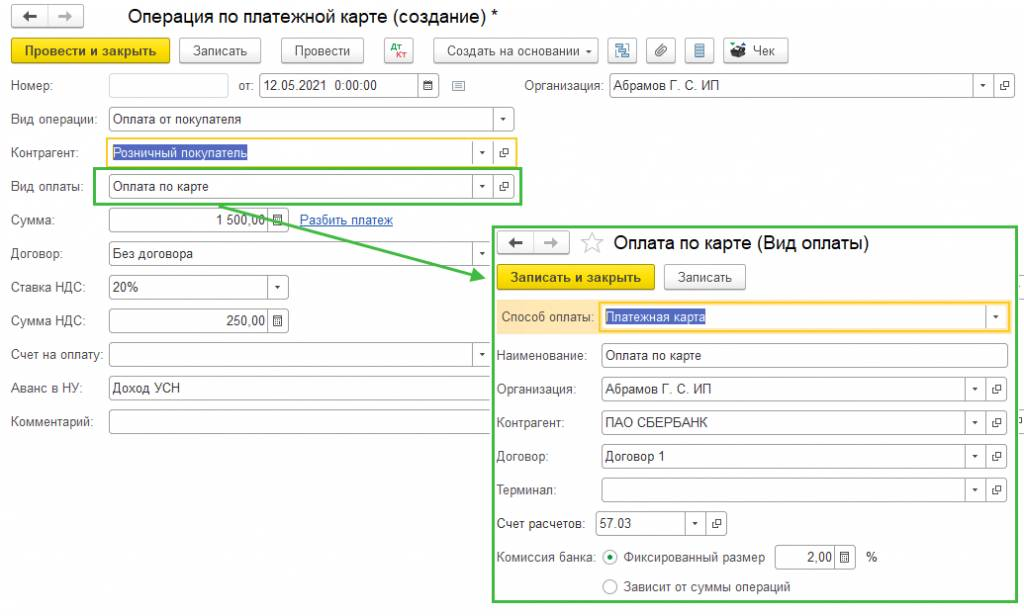Expand Счет расчетов 57.03 dropdown
The height and width of the screenshot is (616, 1024).
[x=695, y=523]
